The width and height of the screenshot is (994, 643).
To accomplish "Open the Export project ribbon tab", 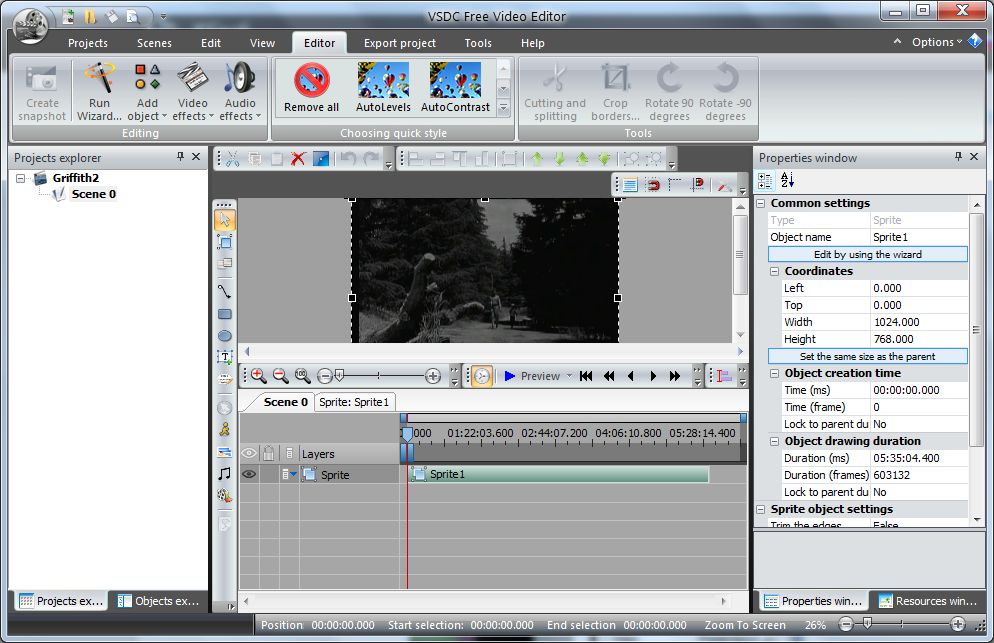I will pos(399,43).
